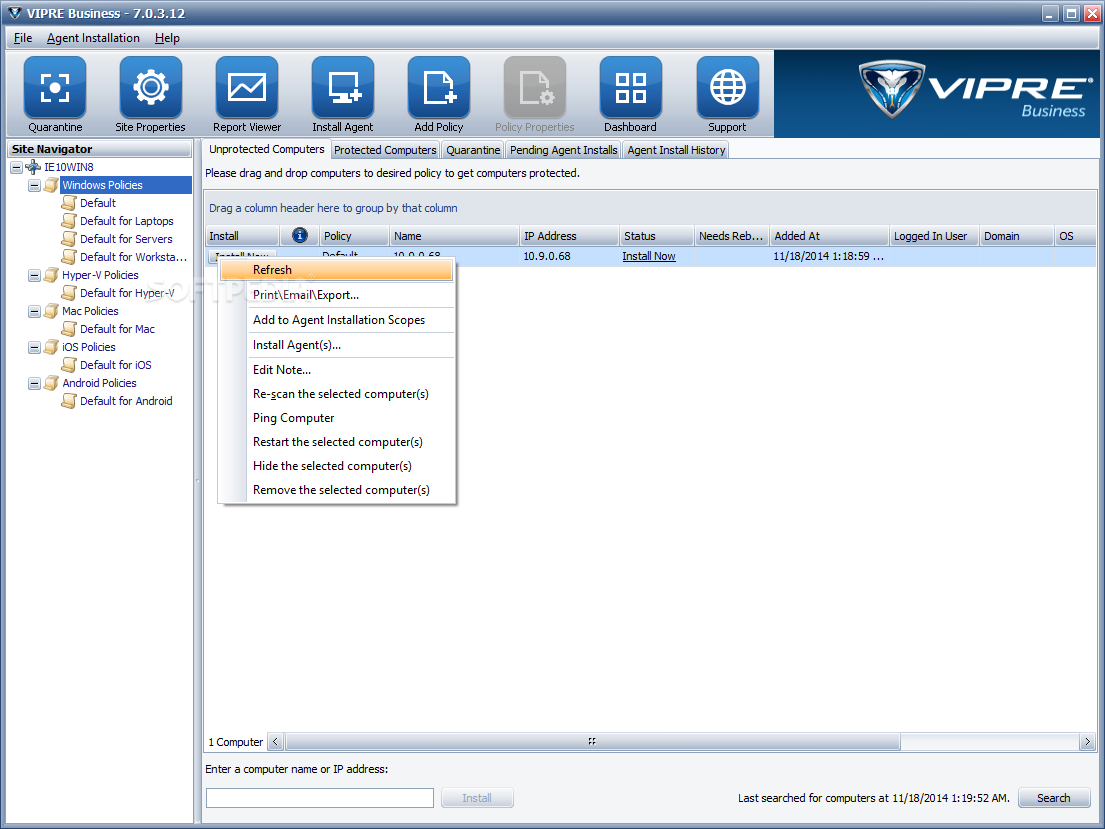Choose Re-scan the selected computer(s)

point(336,394)
